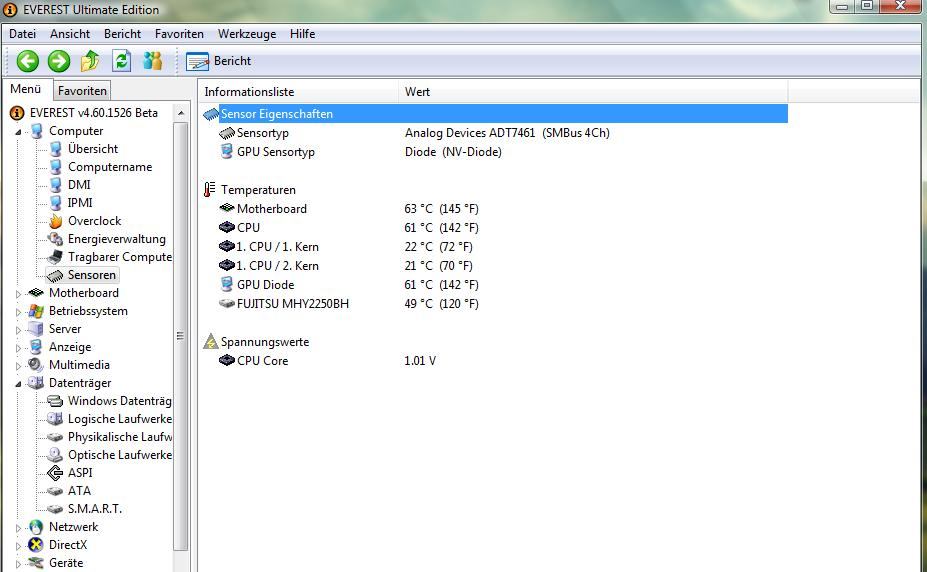
Task: Move up one level in toolbar
Action: (90, 60)
